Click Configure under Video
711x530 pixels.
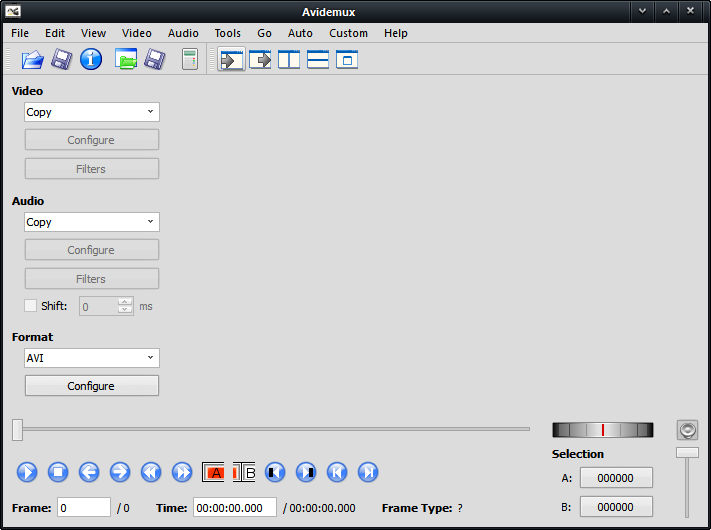pos(92,140)
